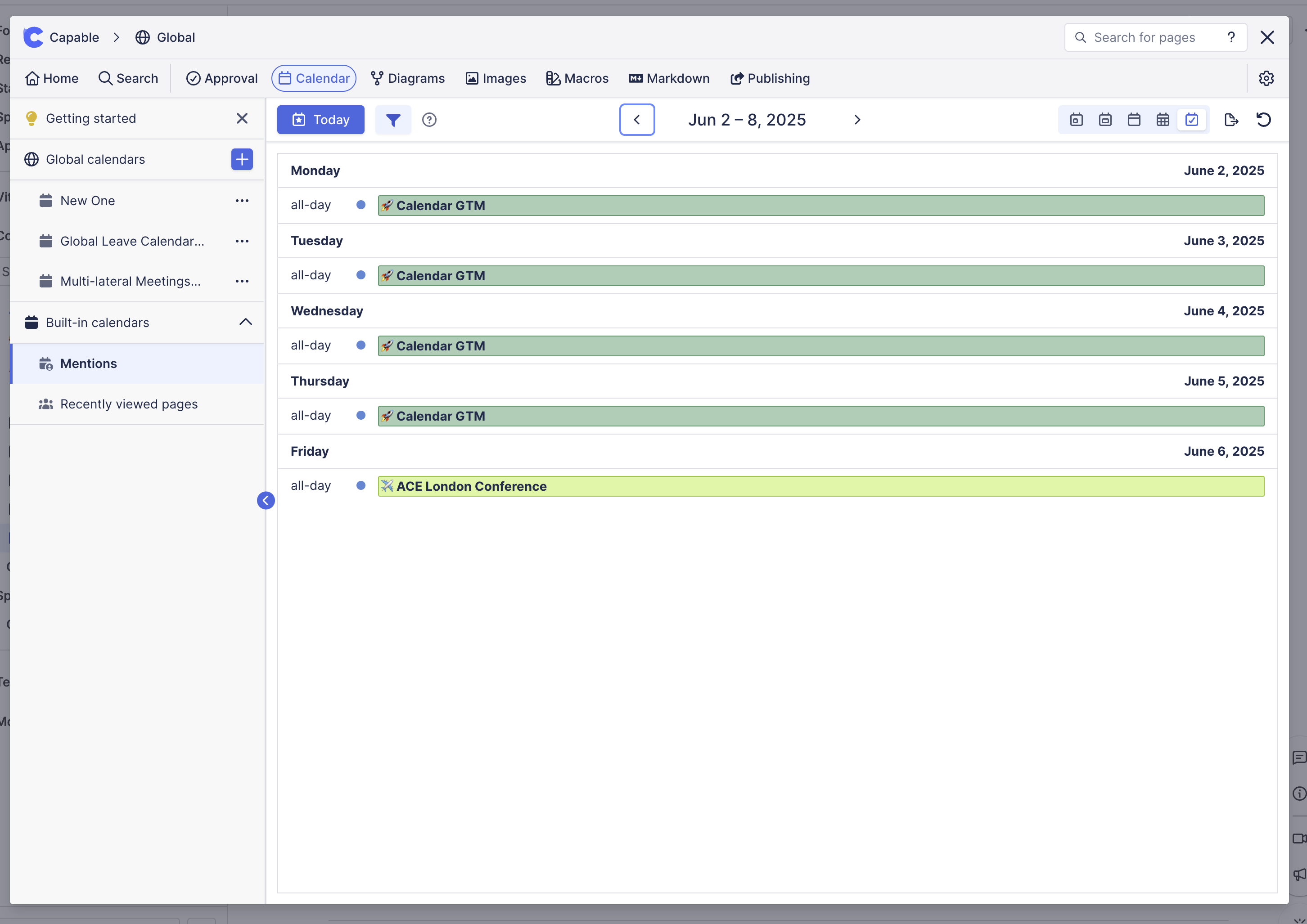1307x924 pixels.
Task: Switch to the single-day calendar view
Action: coord(1076,120)
